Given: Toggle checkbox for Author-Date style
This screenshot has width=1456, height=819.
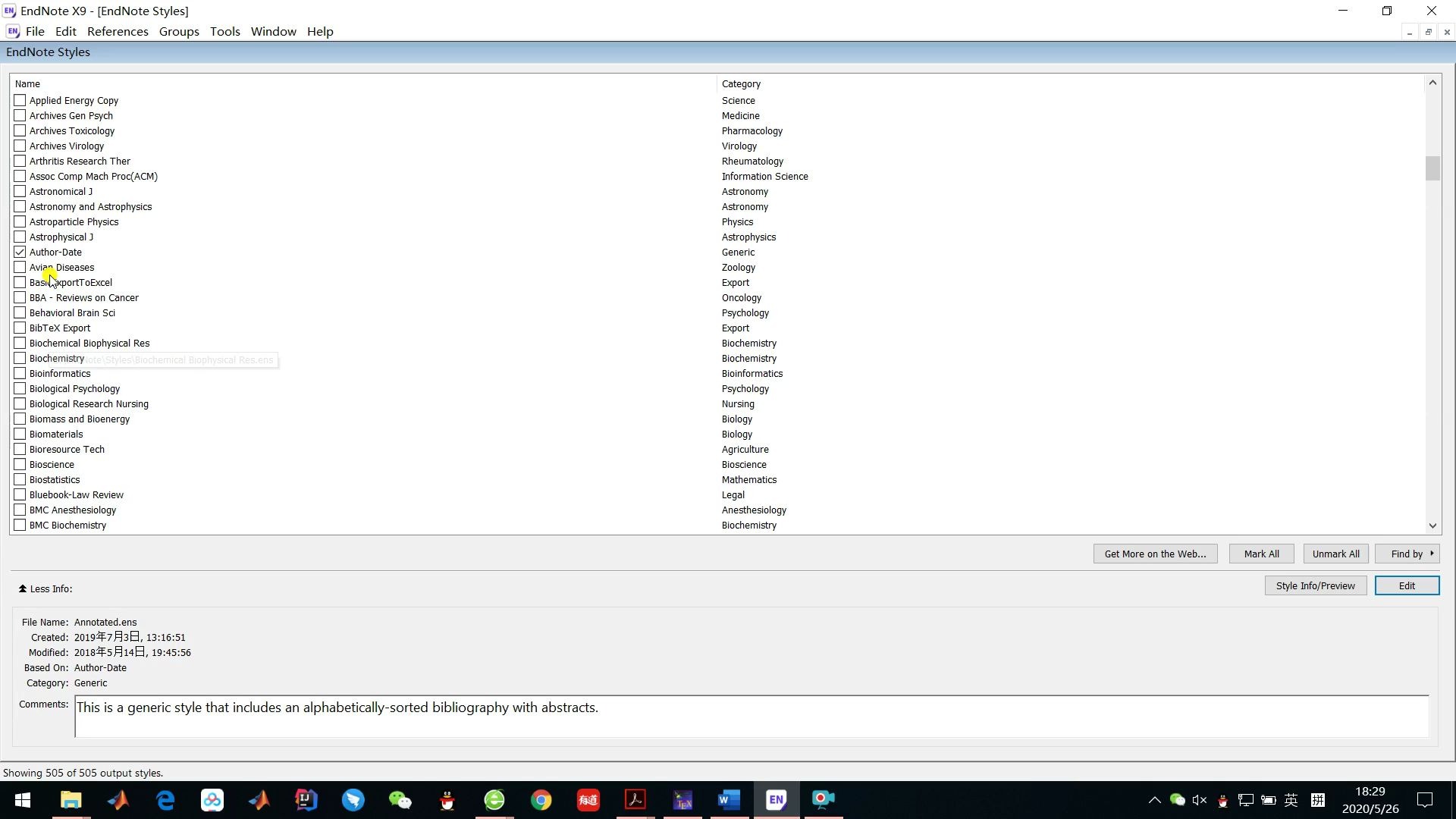Looking at the screenshot, I should [x=20, y=252].
